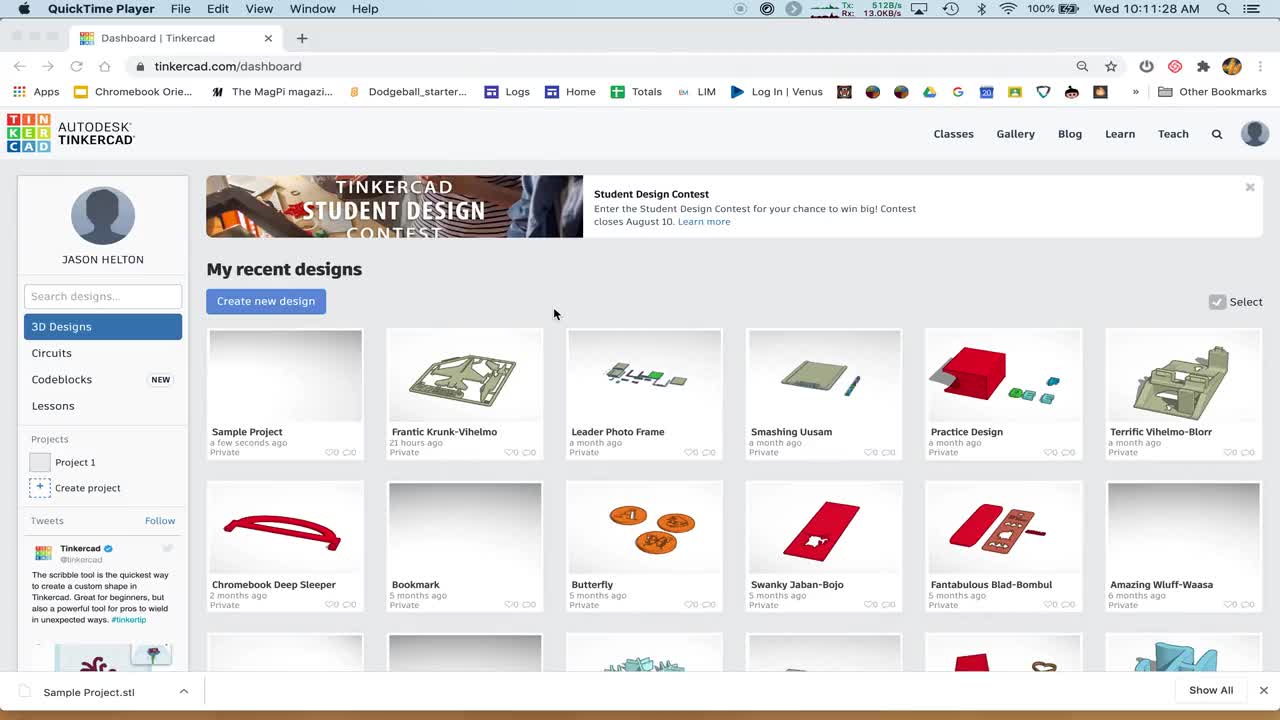Toggle the Select checkbox

[x=1217, y=302]
